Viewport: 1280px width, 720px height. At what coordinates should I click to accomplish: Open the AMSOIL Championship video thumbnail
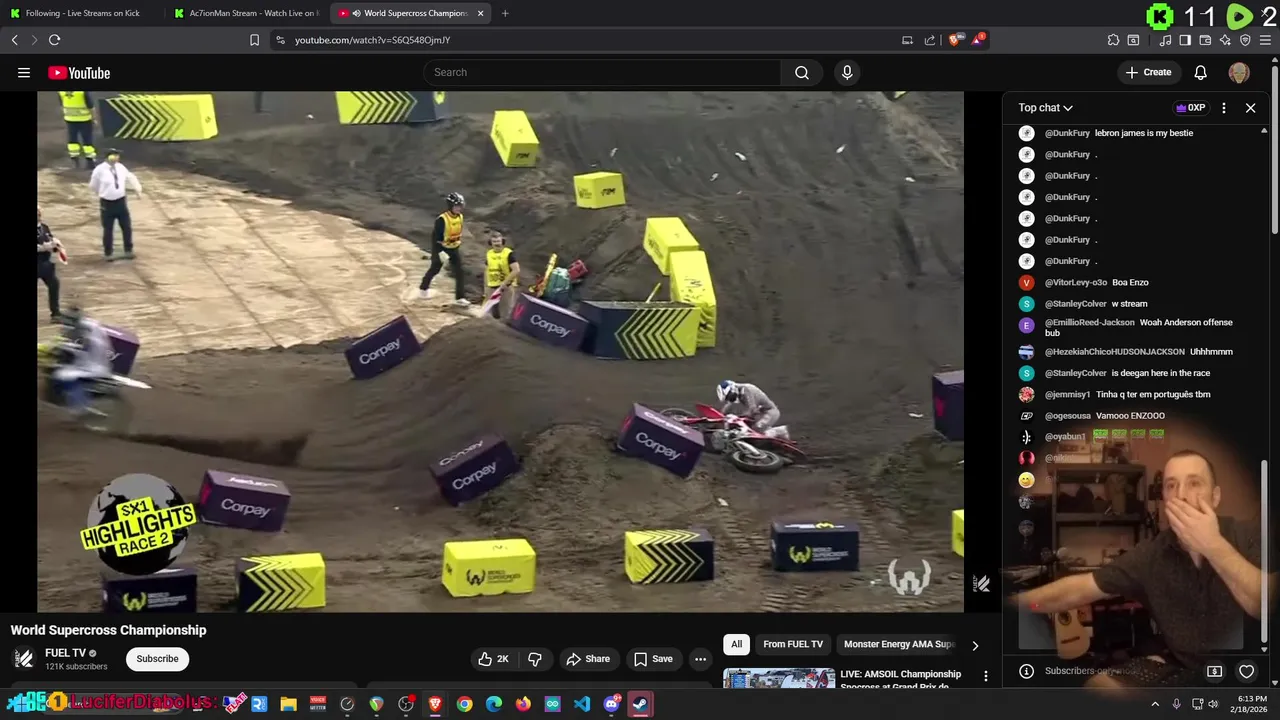tap(779, 678)
